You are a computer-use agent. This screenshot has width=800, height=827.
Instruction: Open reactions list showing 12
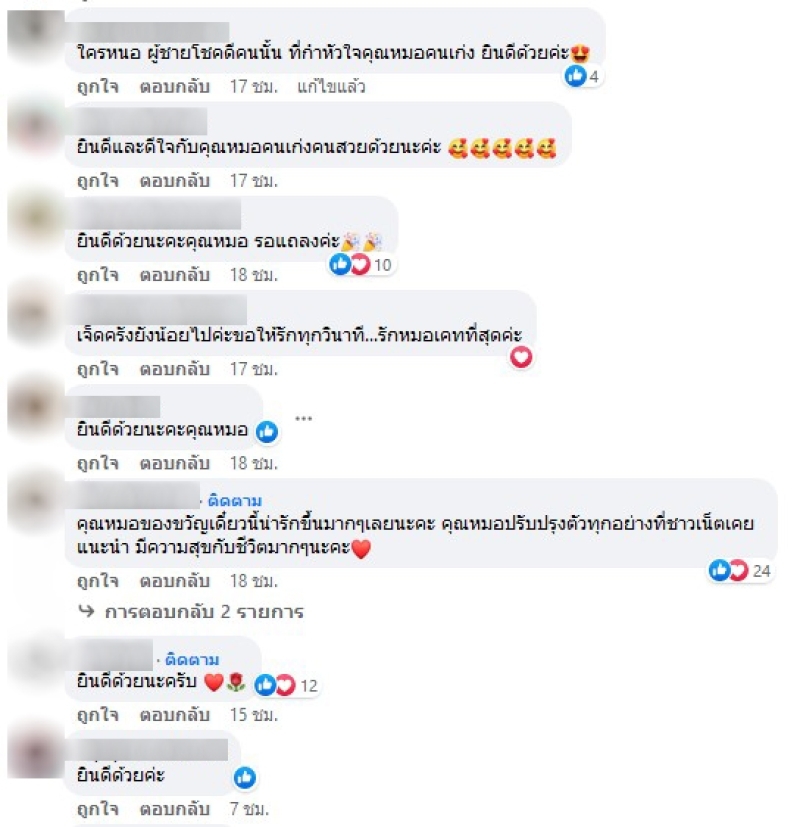287,685
